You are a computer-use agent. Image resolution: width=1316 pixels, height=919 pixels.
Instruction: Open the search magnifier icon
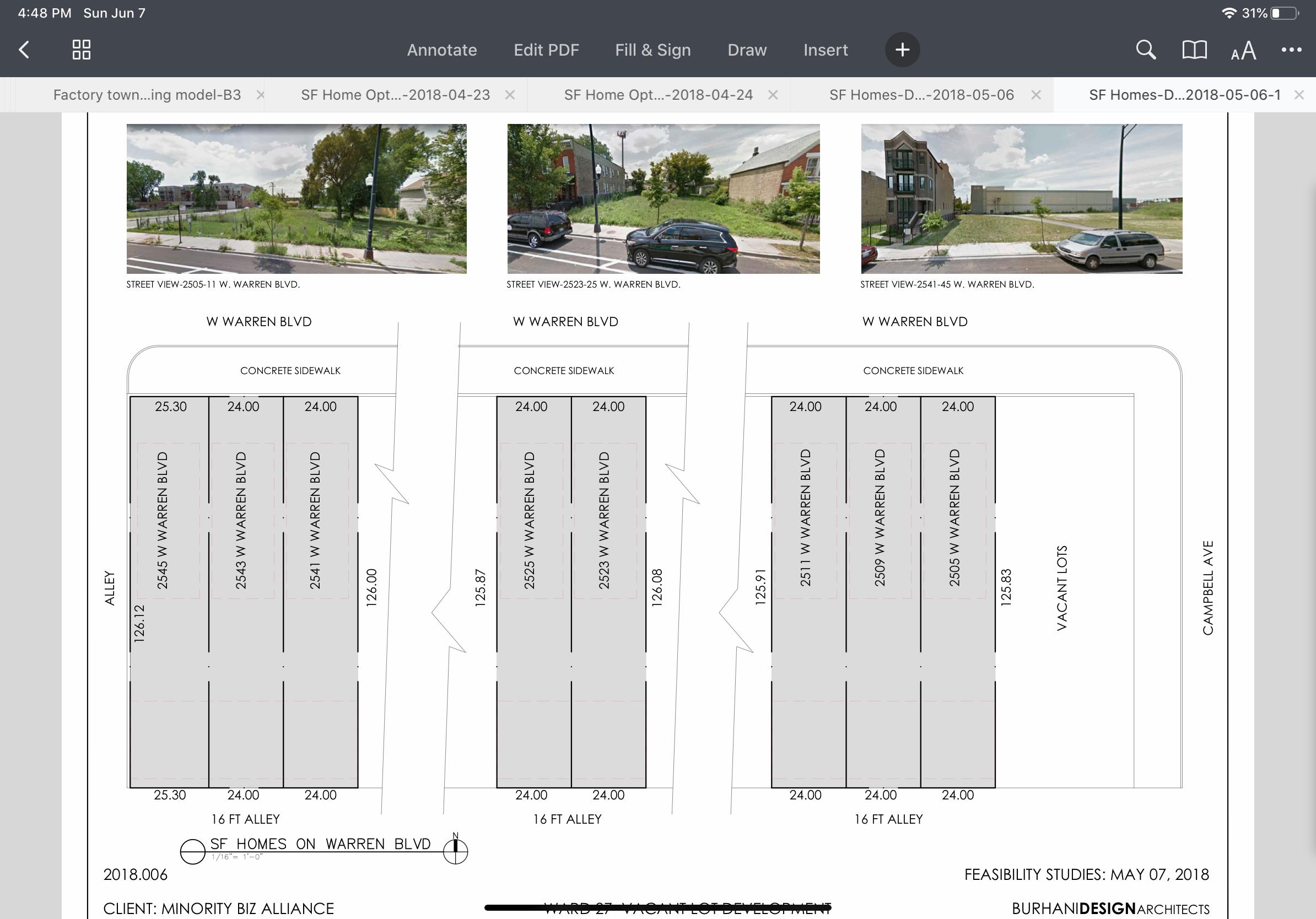(1145, 50)
